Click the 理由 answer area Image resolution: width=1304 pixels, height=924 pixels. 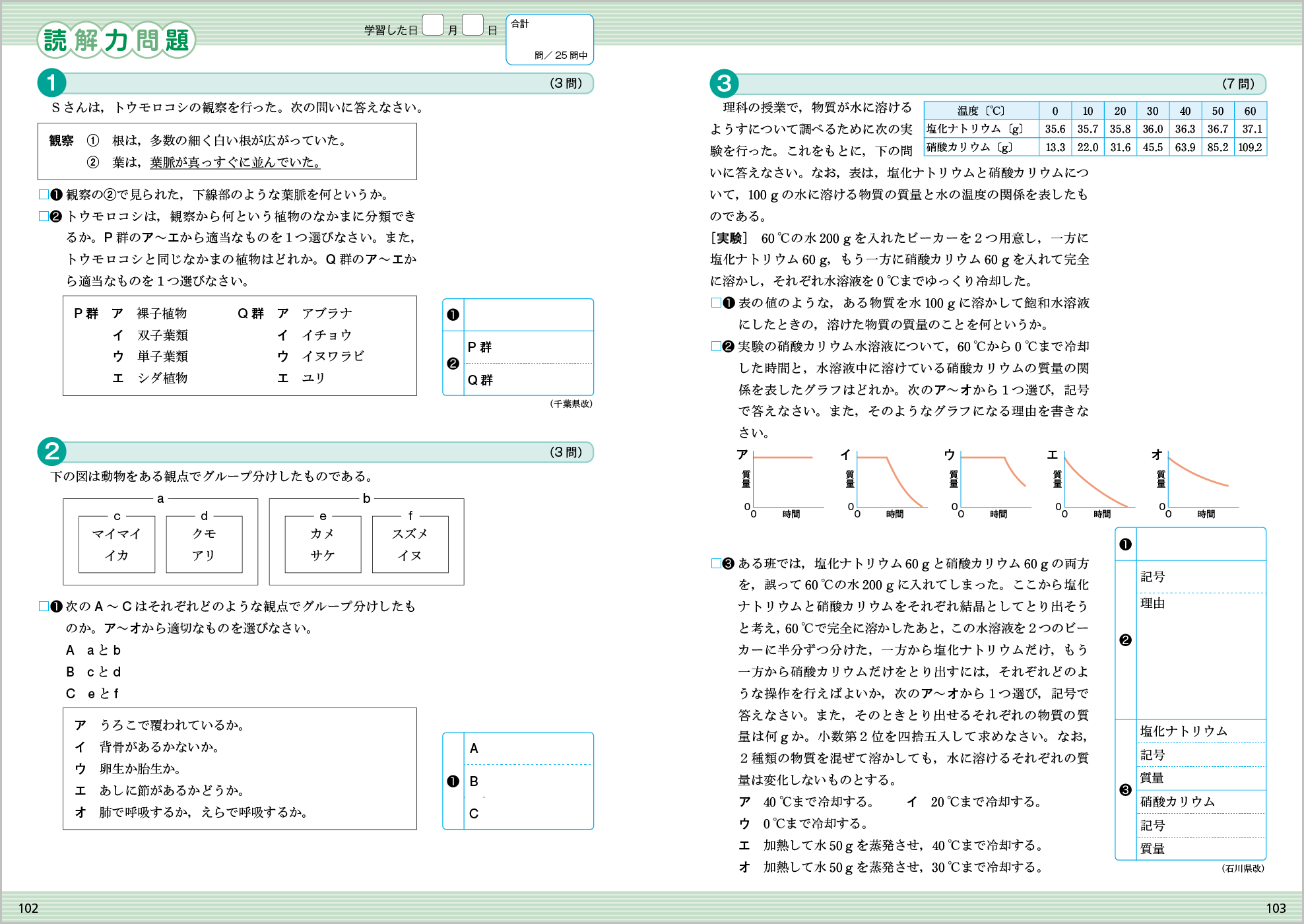coord(1201,656)
